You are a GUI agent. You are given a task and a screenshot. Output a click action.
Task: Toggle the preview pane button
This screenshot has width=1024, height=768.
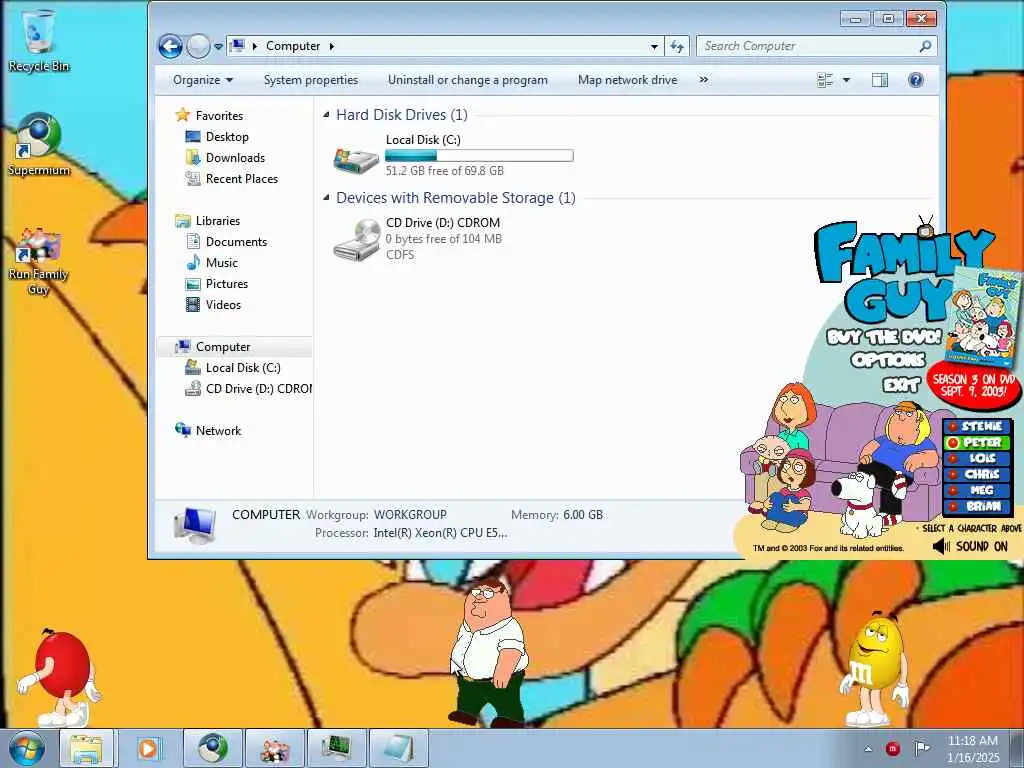click(880, 80)
